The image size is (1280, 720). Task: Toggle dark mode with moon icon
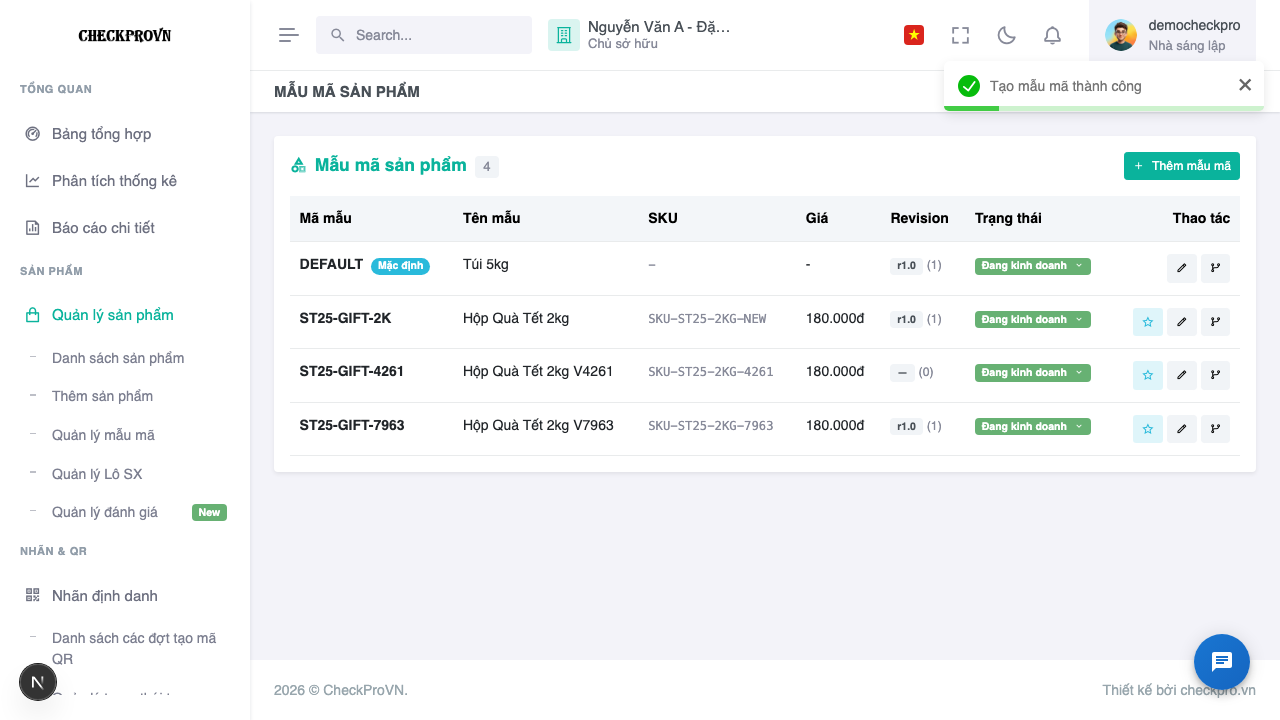pyautogui.click(x=1007, y=35)
